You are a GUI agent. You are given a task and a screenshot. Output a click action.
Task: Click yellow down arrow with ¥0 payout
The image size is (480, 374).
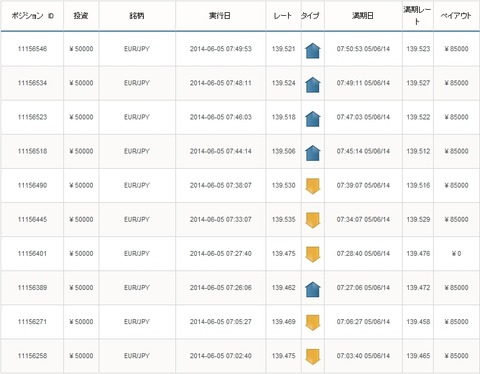tap(313, 255)
